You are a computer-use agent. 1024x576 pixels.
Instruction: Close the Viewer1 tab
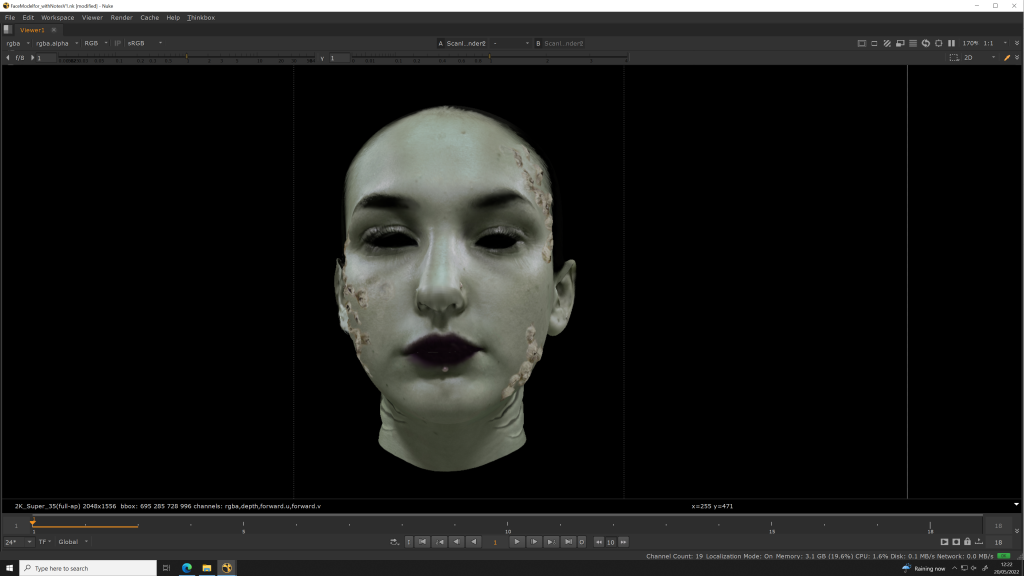click(54, 30)
